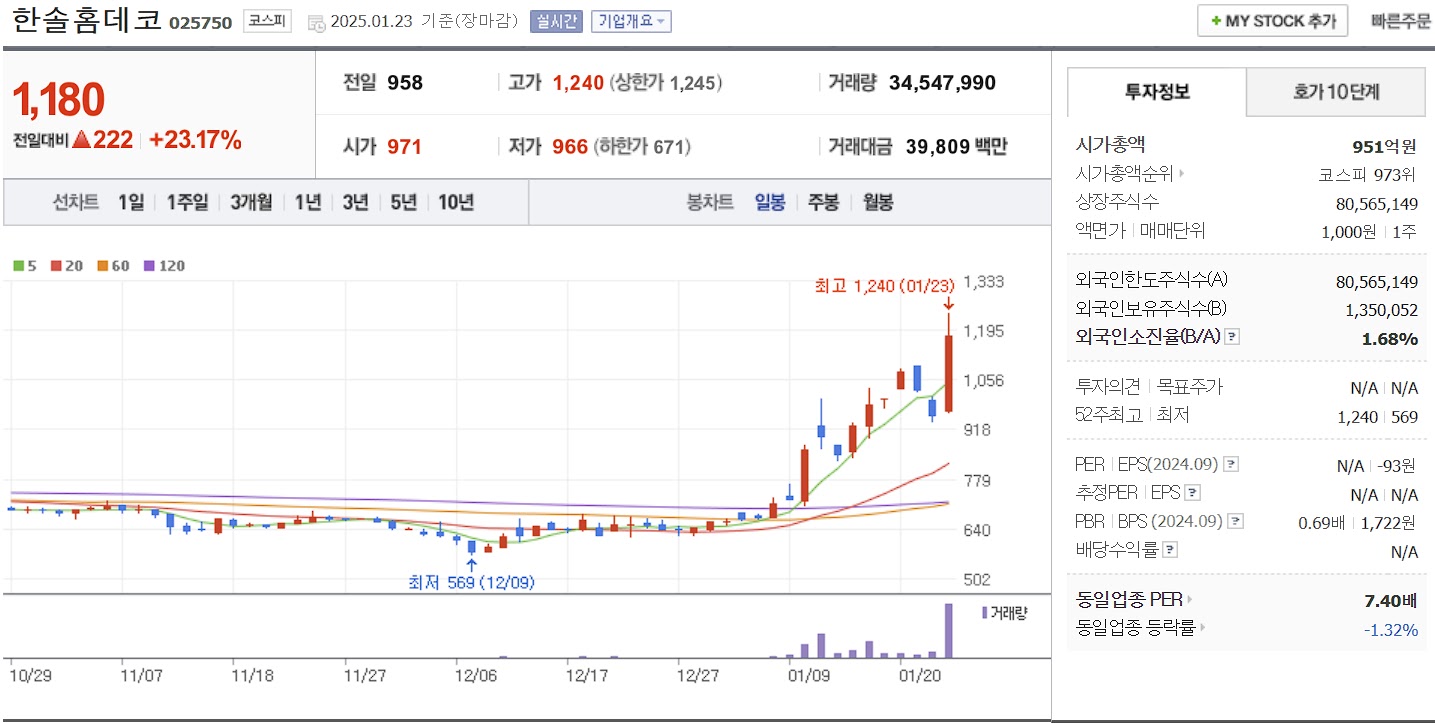Open the 시가총액순위 link
1435x723 pixels.
(x=1125, y=173)
